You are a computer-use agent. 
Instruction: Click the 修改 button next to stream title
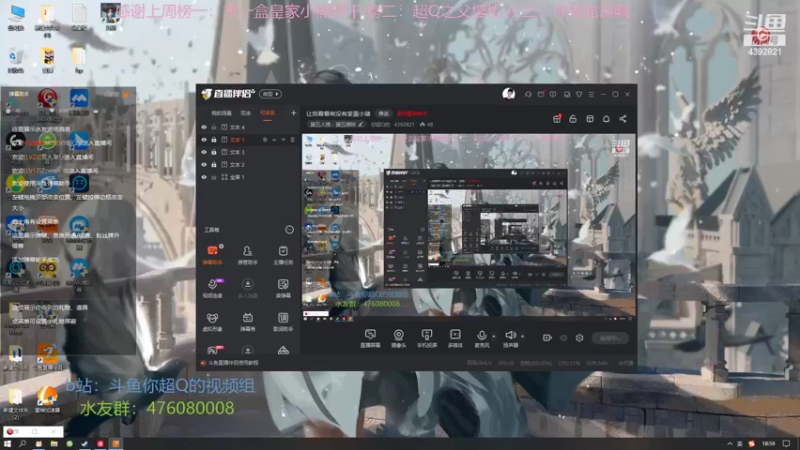(384, 113)
